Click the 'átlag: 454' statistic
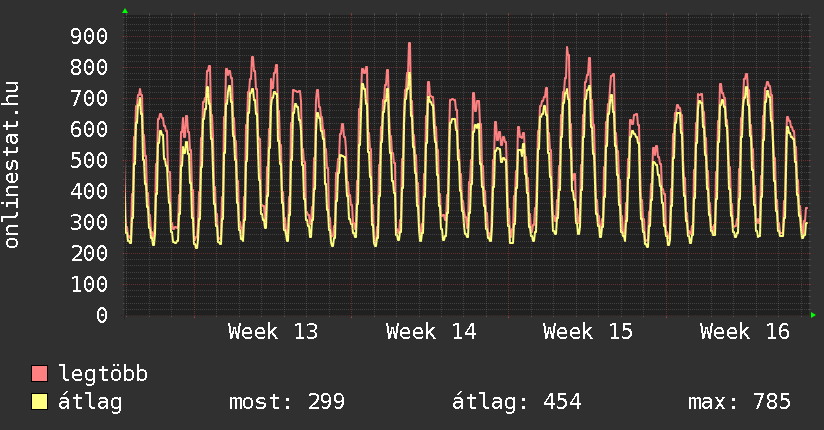Screen dimensions: 824x430 (517, 402)
